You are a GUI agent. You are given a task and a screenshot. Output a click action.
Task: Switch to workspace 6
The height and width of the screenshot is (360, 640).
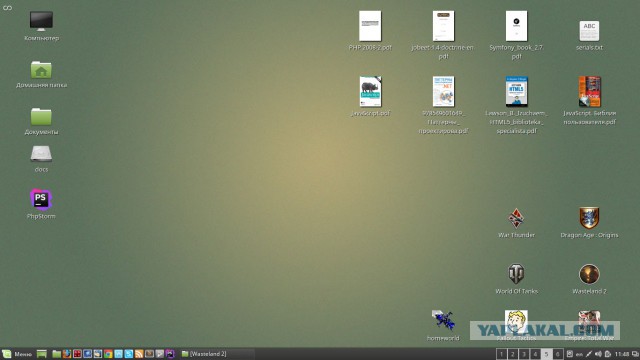[x=558, y=354]
